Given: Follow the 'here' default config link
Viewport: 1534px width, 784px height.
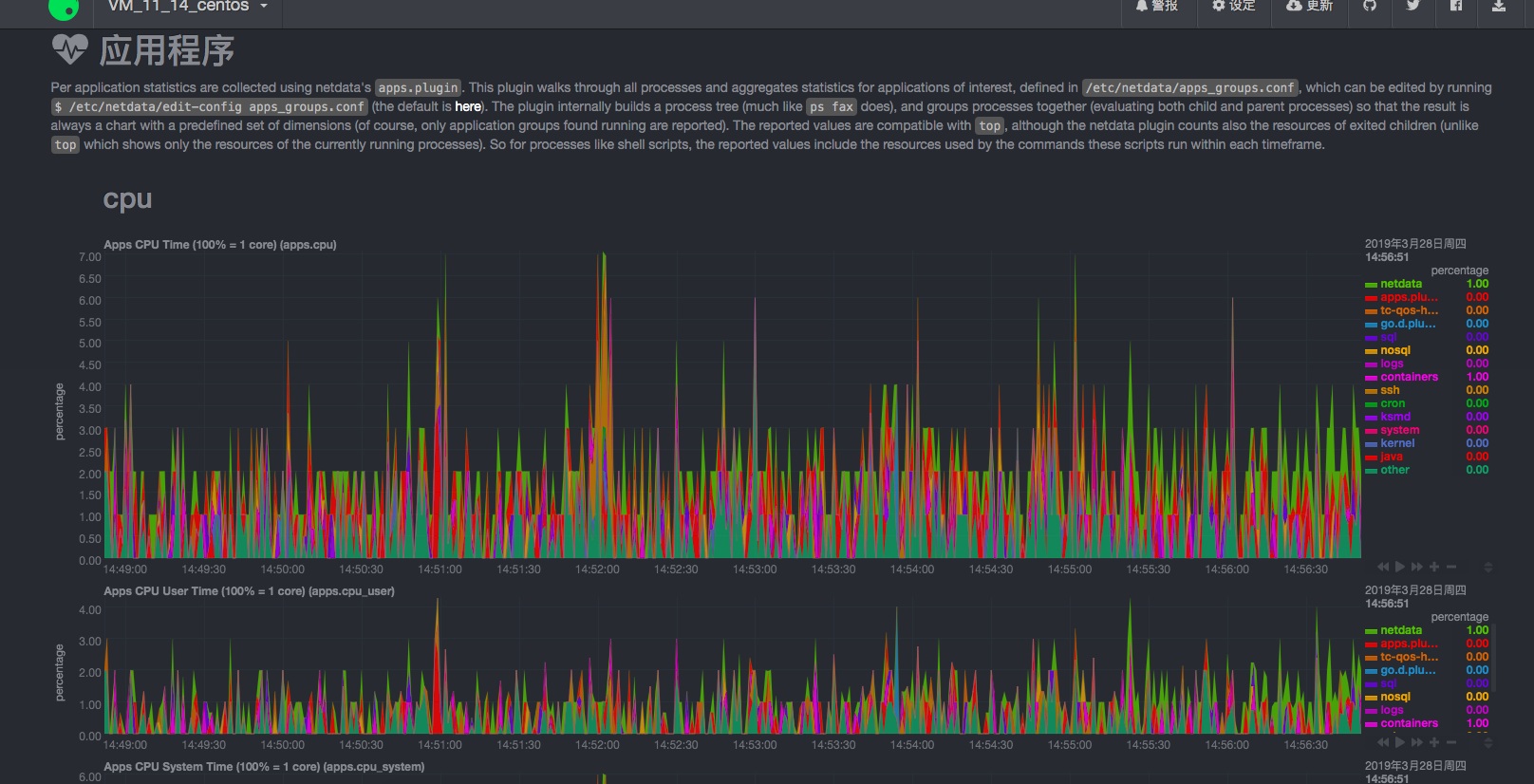Looking at the screenshot, I should tap(468, 106).
